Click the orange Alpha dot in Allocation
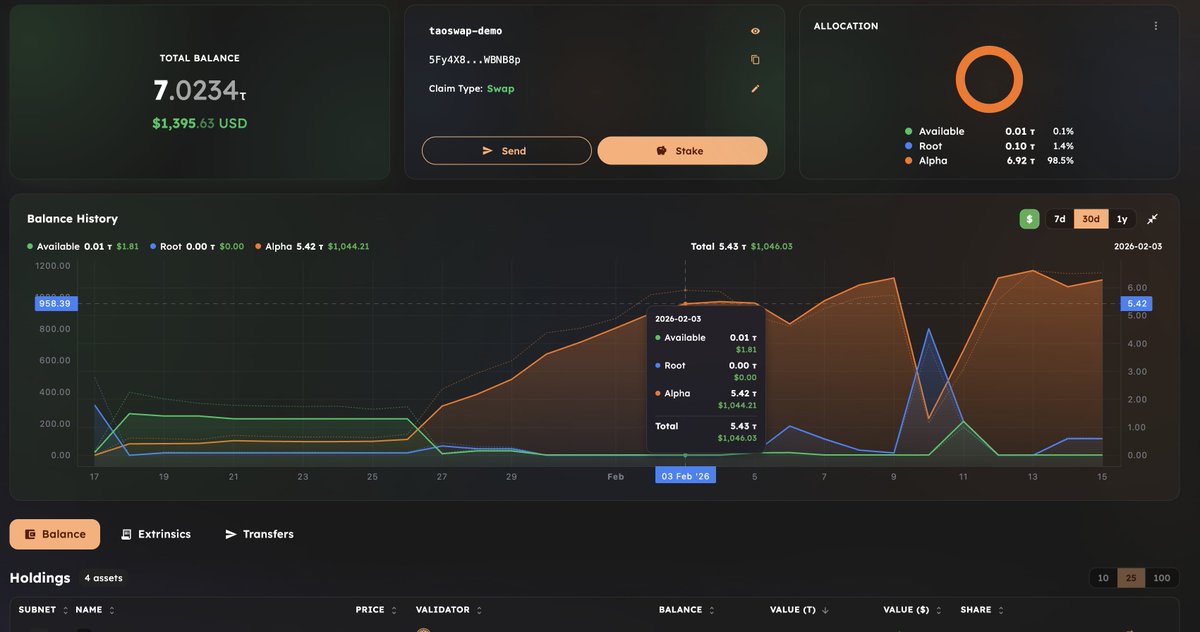This screenshot has height=632, width=1200. (908, 161)
